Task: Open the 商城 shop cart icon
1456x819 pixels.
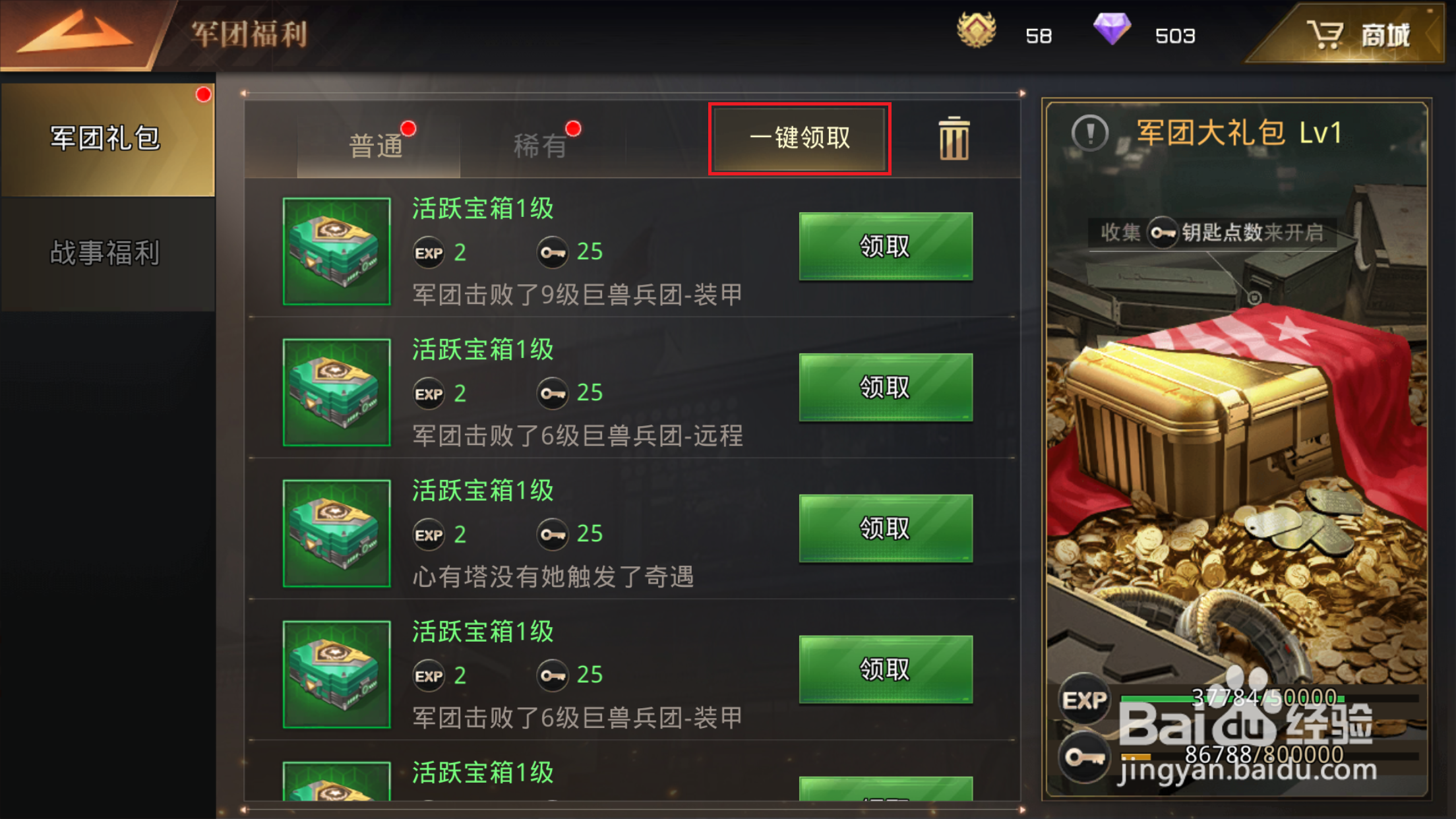Action: [x=1325, y=34]
